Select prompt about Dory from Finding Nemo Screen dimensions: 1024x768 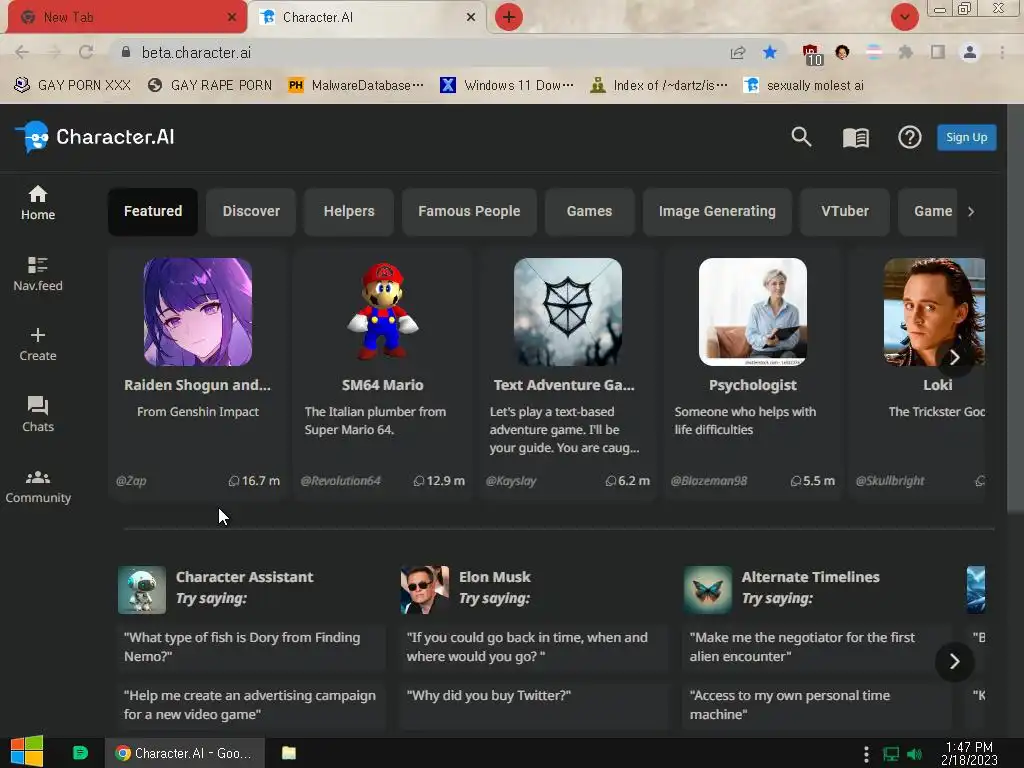[x=251, y=647]
